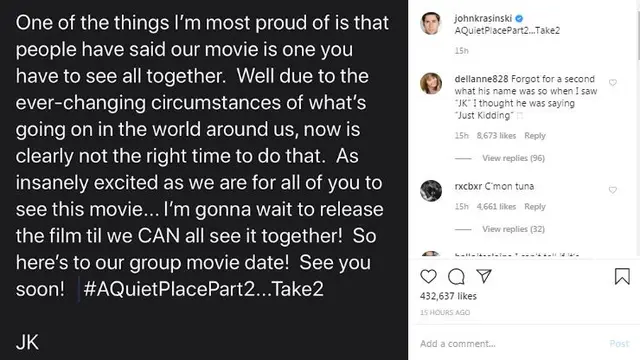Focus the Add a comment field
This screenshot has height=360, width=640.
tap(510, 344)
